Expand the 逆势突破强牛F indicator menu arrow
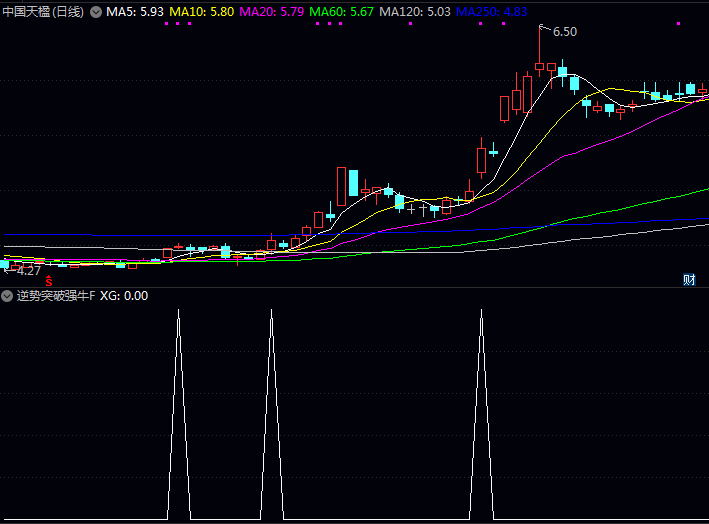709x524 pixels. [x=8, y=296]
